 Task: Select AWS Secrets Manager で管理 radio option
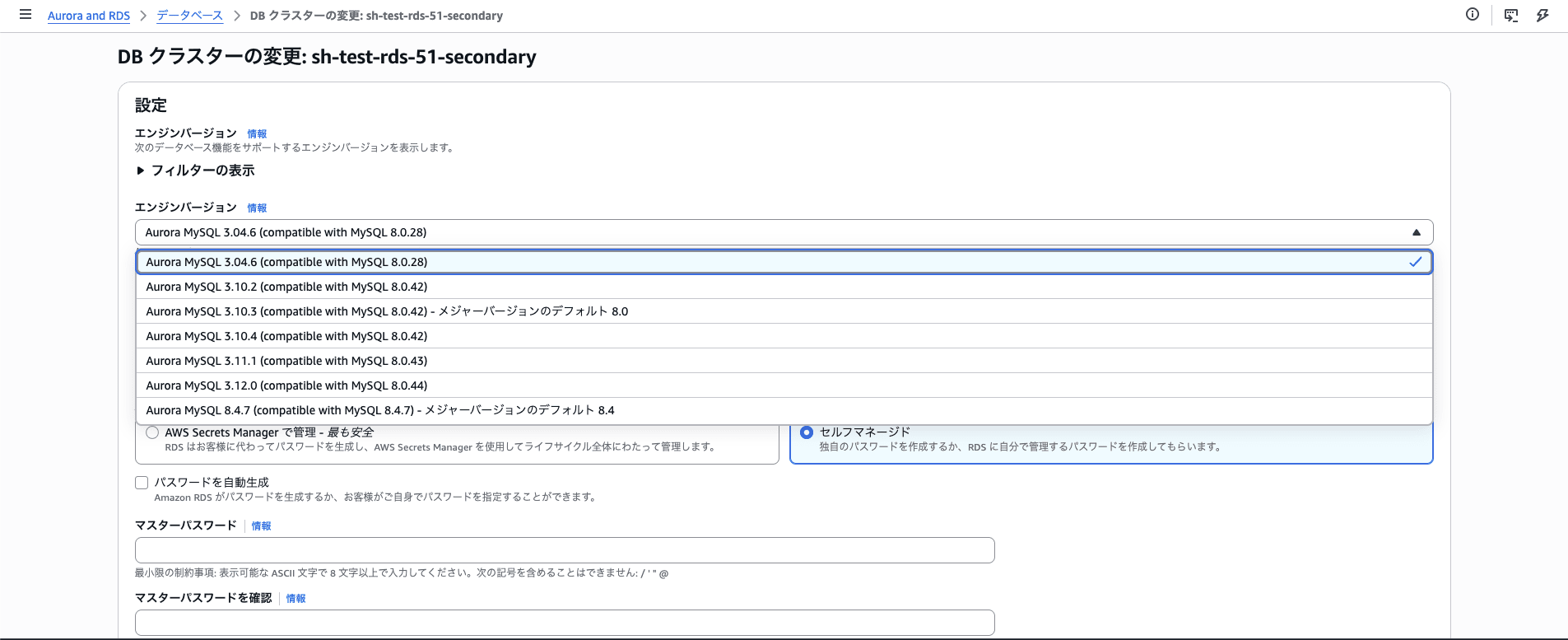pyautogui.click(x=152, y=432)
